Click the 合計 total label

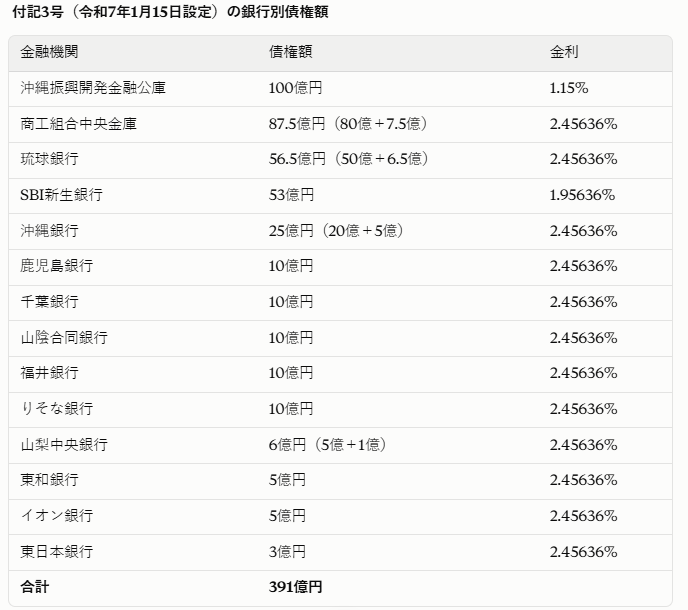[35, 587]
